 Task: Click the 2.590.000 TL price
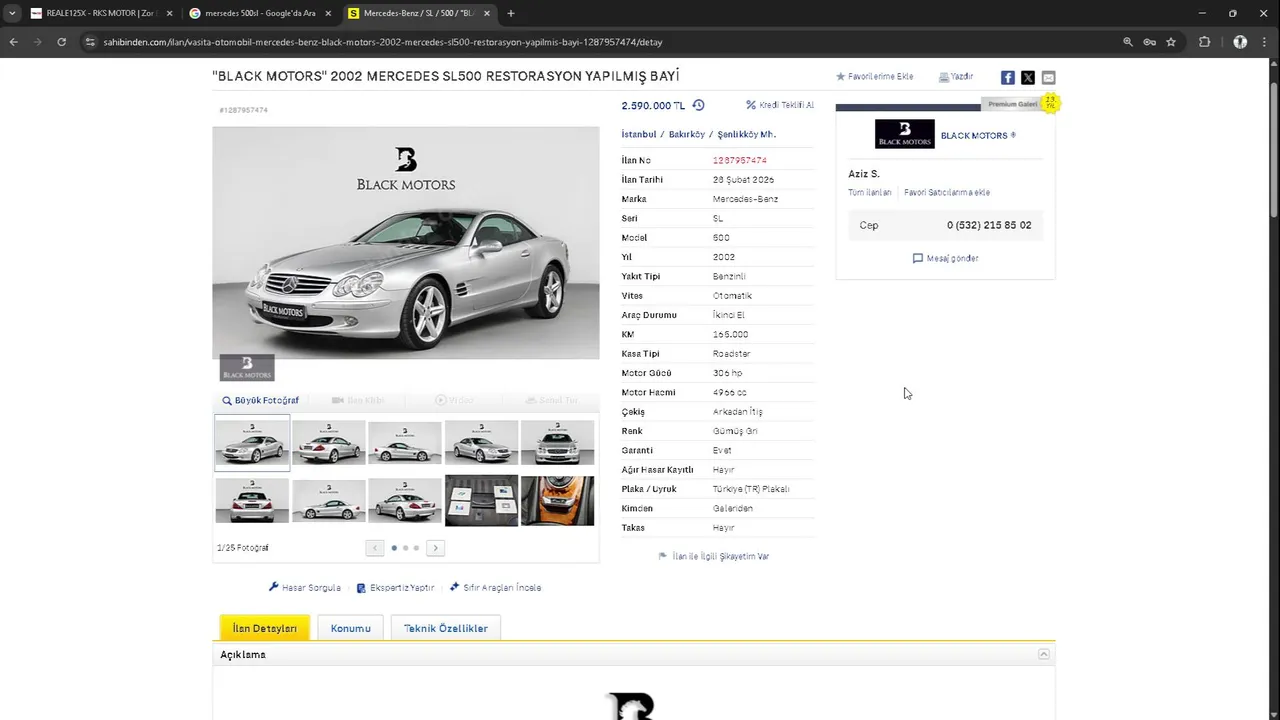[653, 105]
